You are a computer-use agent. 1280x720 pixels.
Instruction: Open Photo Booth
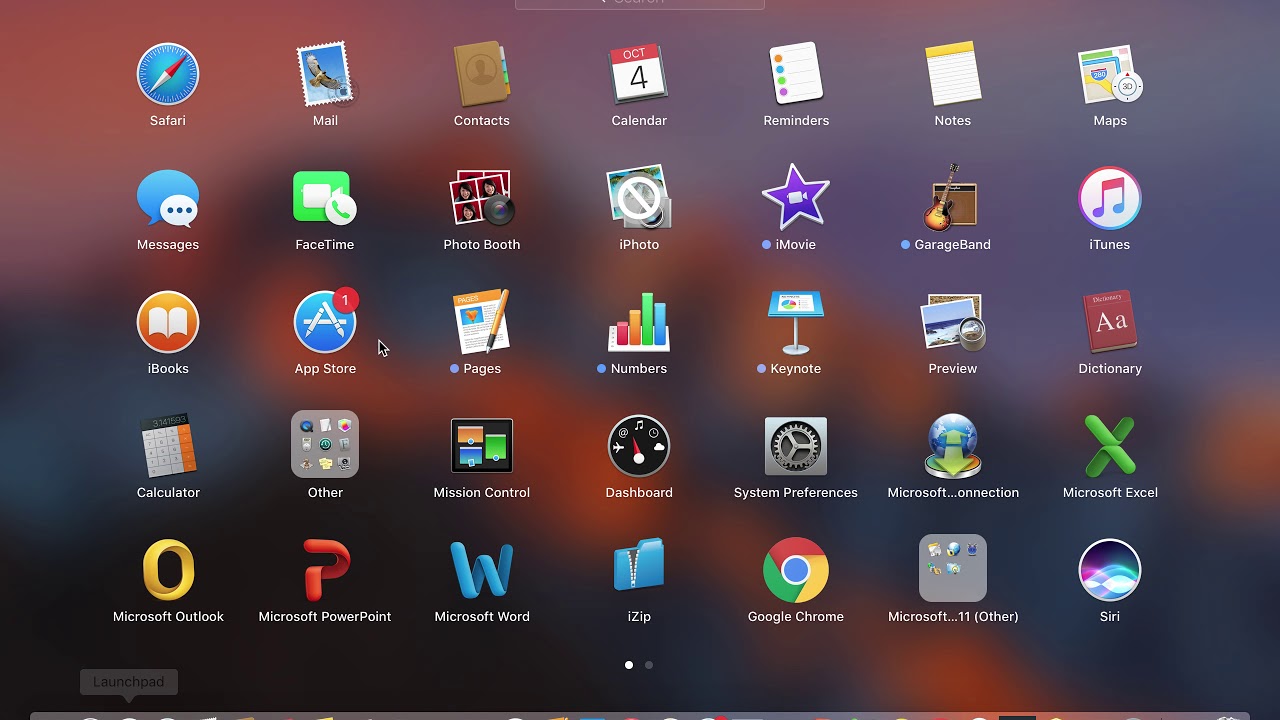[482, 198]
